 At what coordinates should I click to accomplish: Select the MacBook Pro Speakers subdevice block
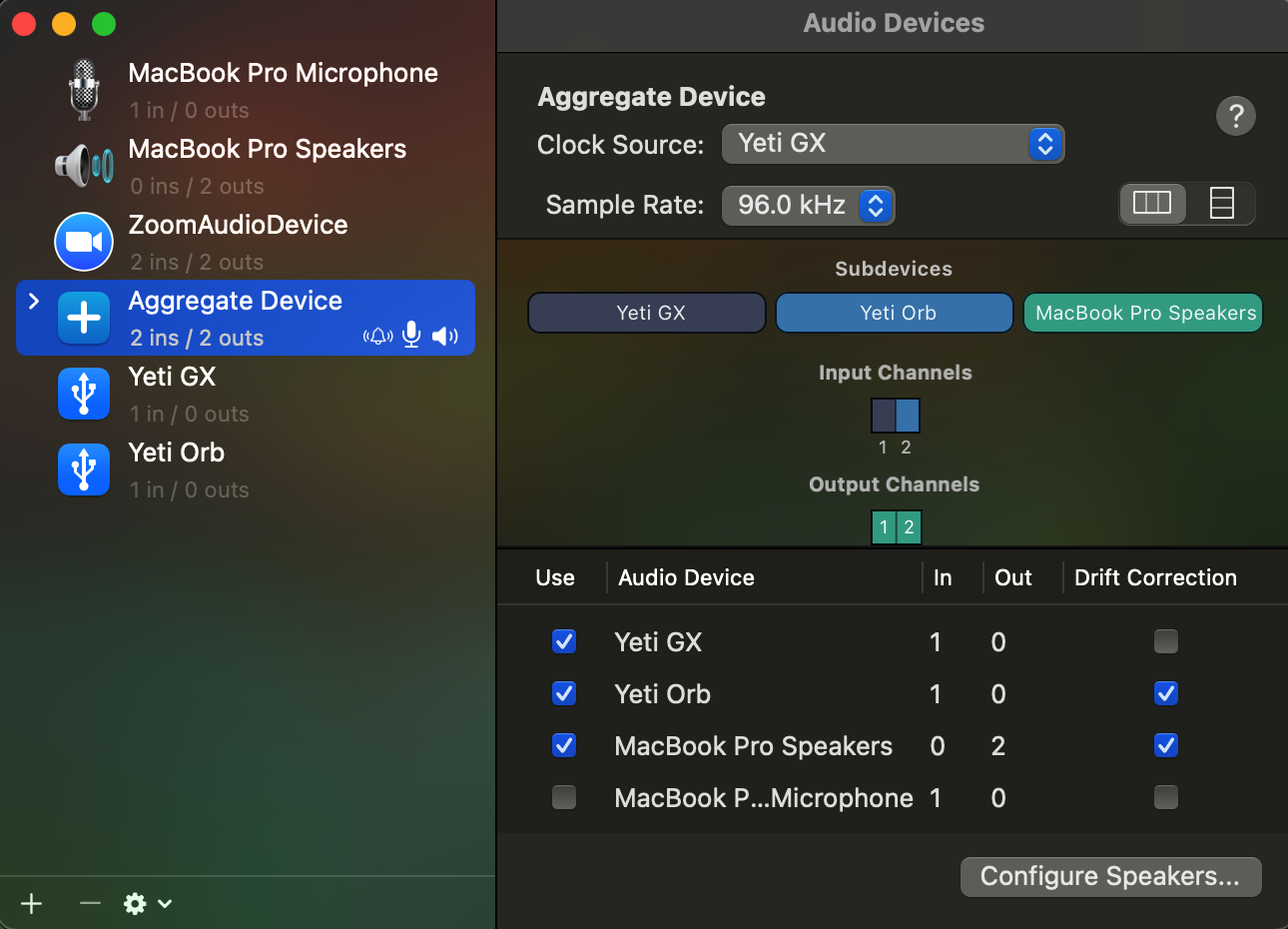click(1143, 313)
